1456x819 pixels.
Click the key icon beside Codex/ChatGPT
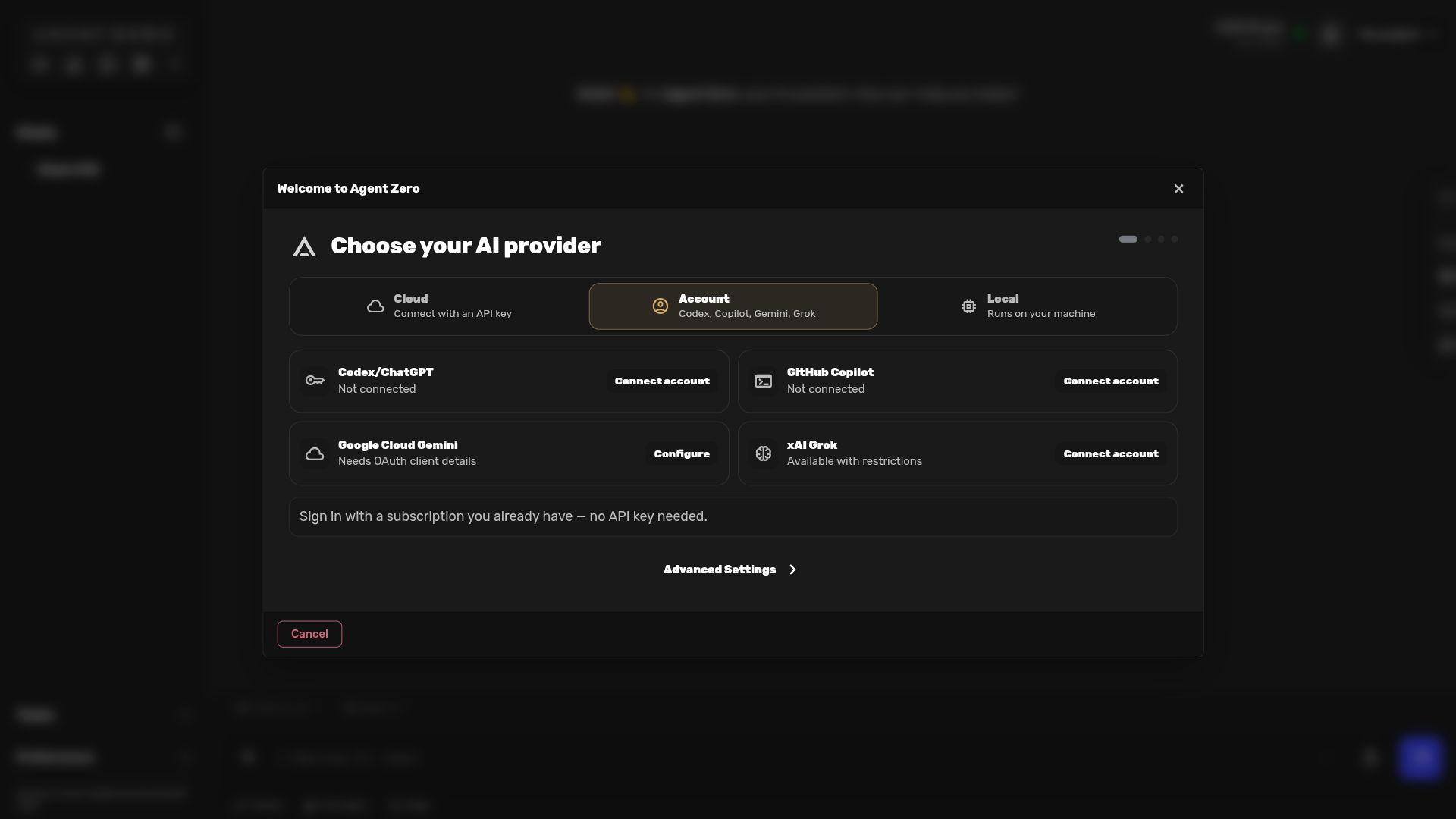[x=315, y=381]
